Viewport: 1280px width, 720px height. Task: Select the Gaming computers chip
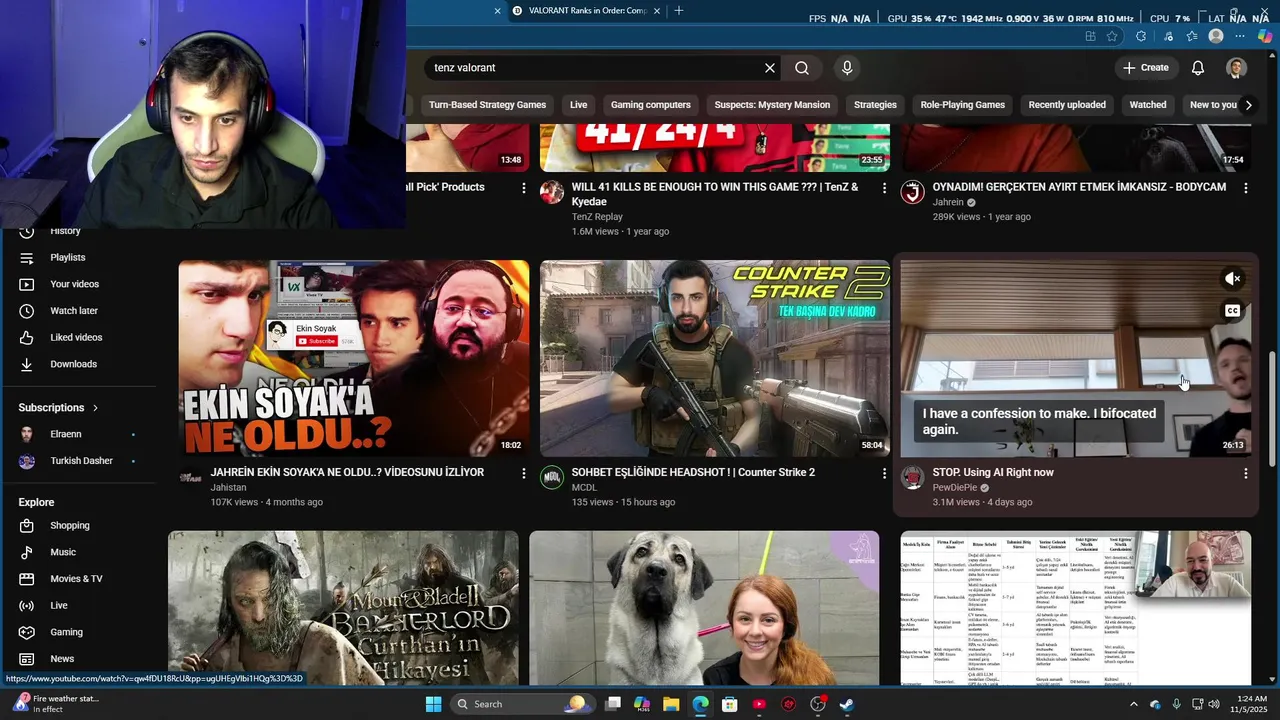(650, 105)
